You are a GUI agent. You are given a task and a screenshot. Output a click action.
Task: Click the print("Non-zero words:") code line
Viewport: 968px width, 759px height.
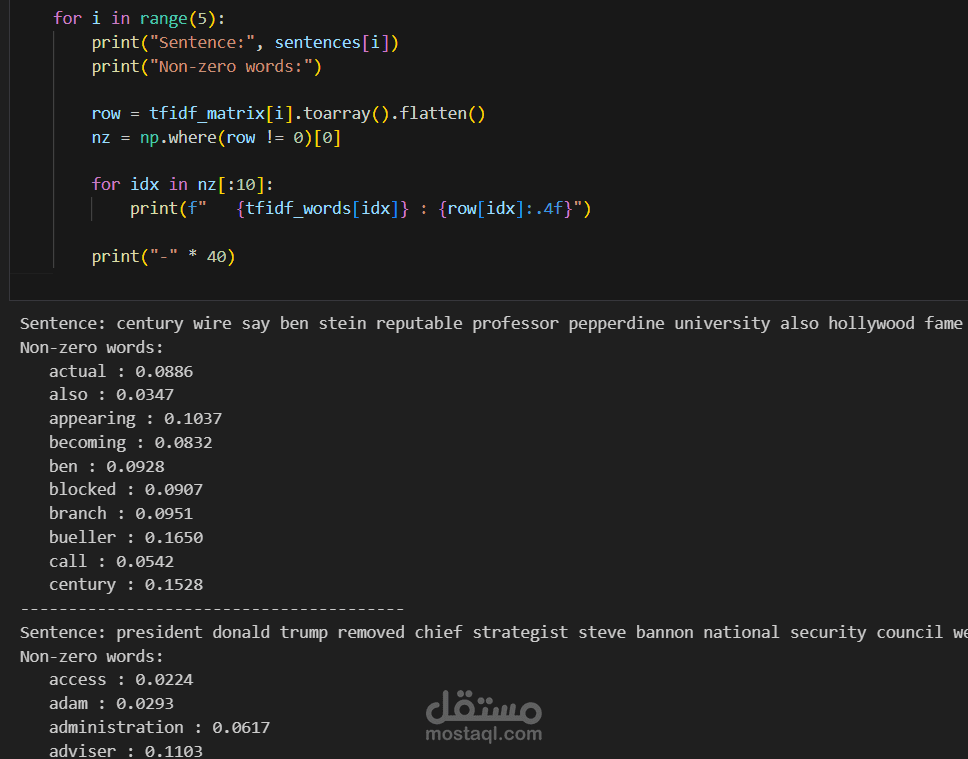[x=207, y=67]
